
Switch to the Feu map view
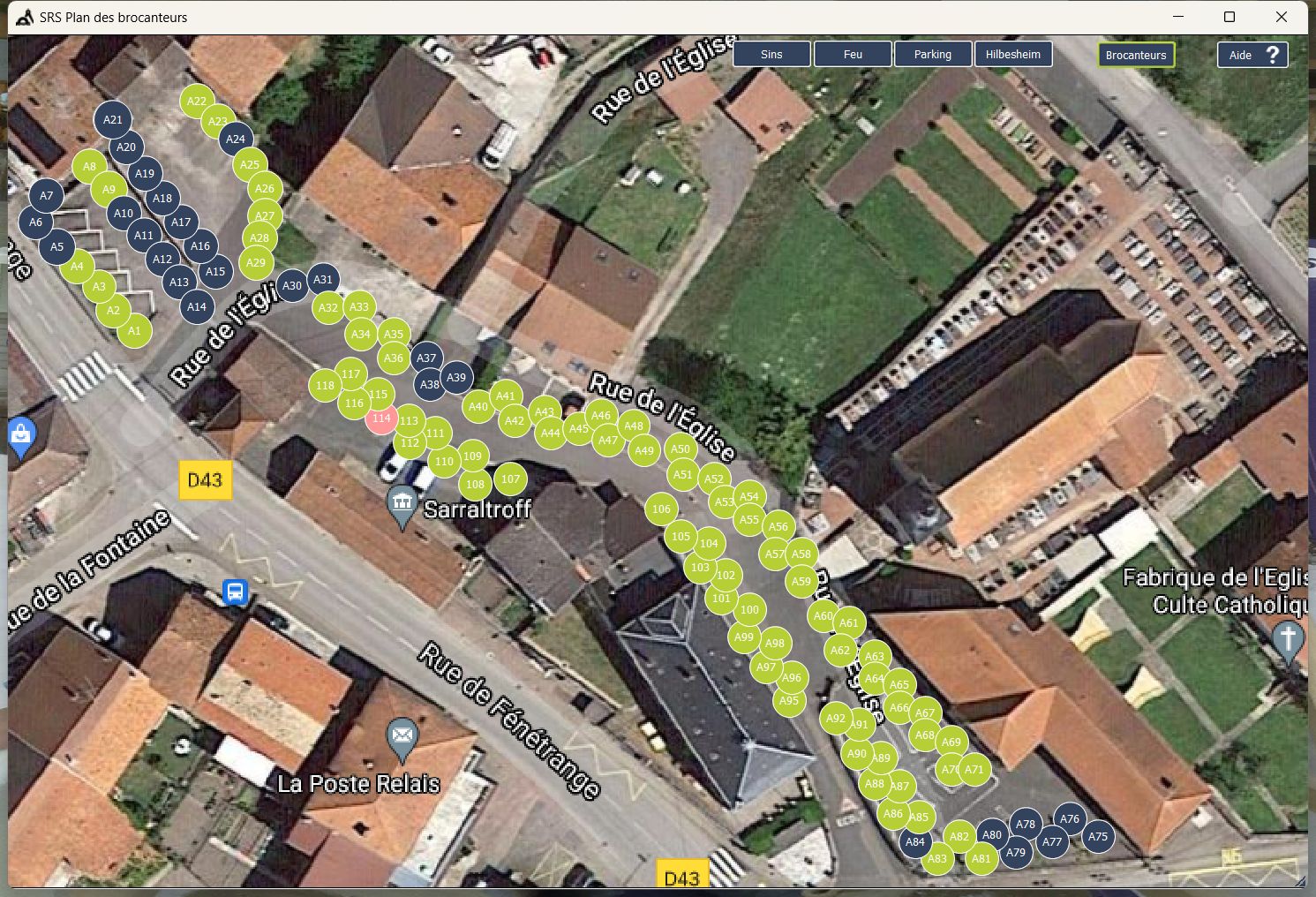coord(853,54)
